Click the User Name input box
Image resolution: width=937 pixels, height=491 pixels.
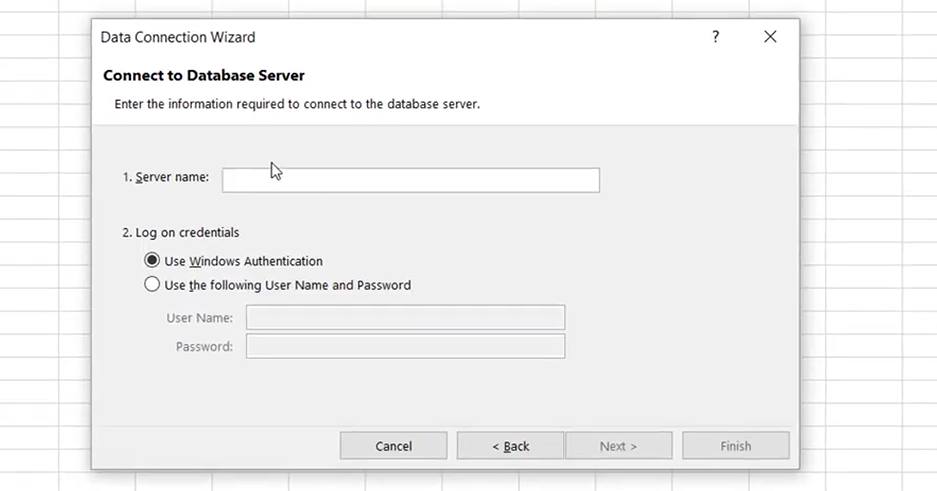(405, 318)
